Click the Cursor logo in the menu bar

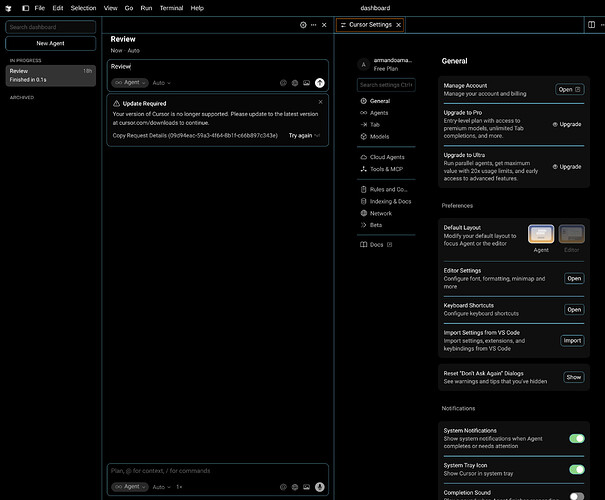[x=8, y=8]
